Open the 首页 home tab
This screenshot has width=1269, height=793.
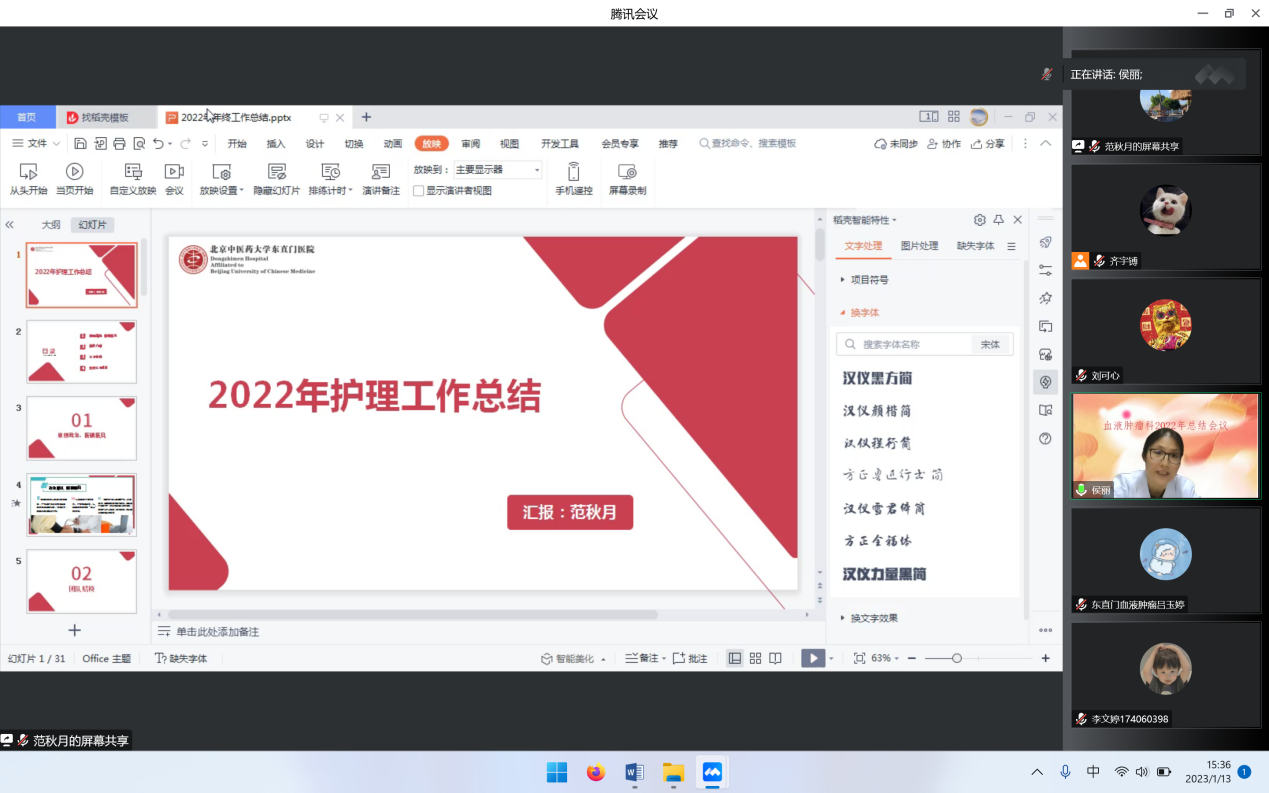(27, 117)
